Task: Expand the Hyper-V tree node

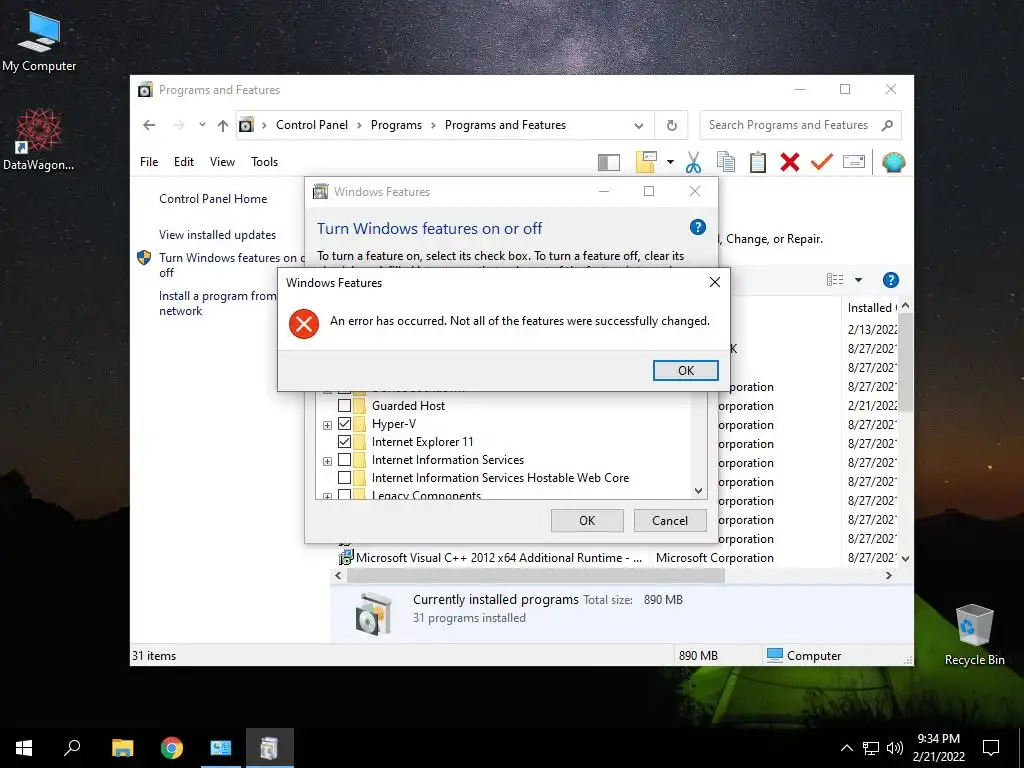Action: coord(327,425)
